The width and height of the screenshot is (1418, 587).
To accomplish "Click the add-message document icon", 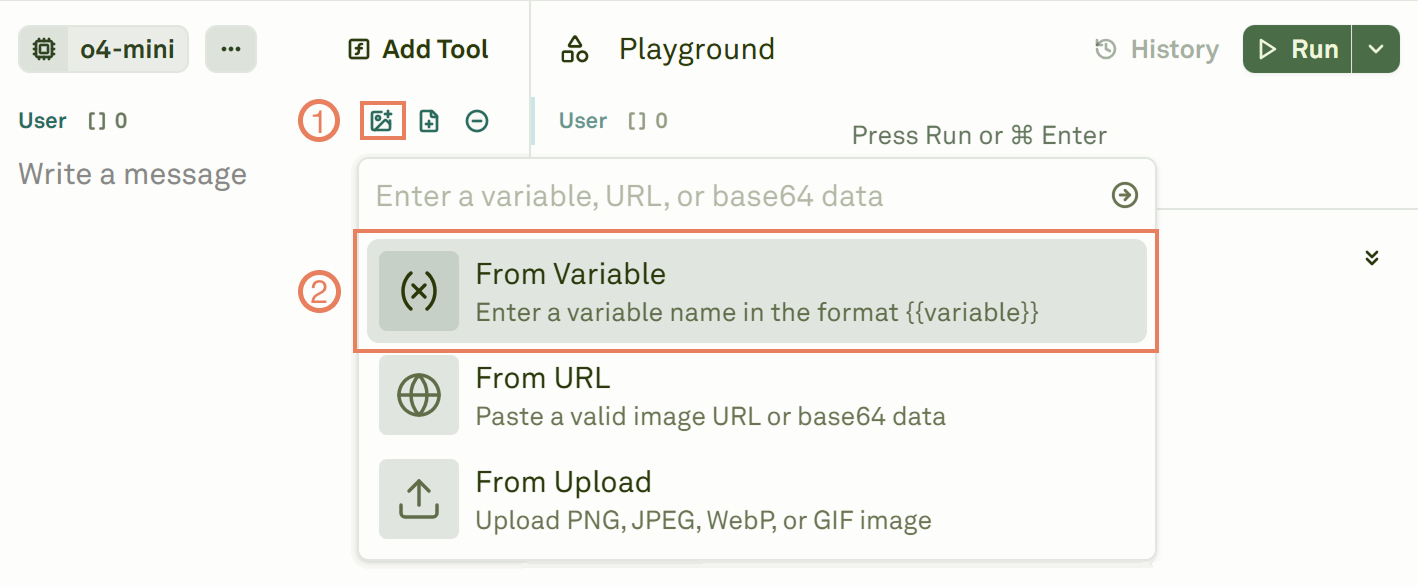I will coord(428,119).
